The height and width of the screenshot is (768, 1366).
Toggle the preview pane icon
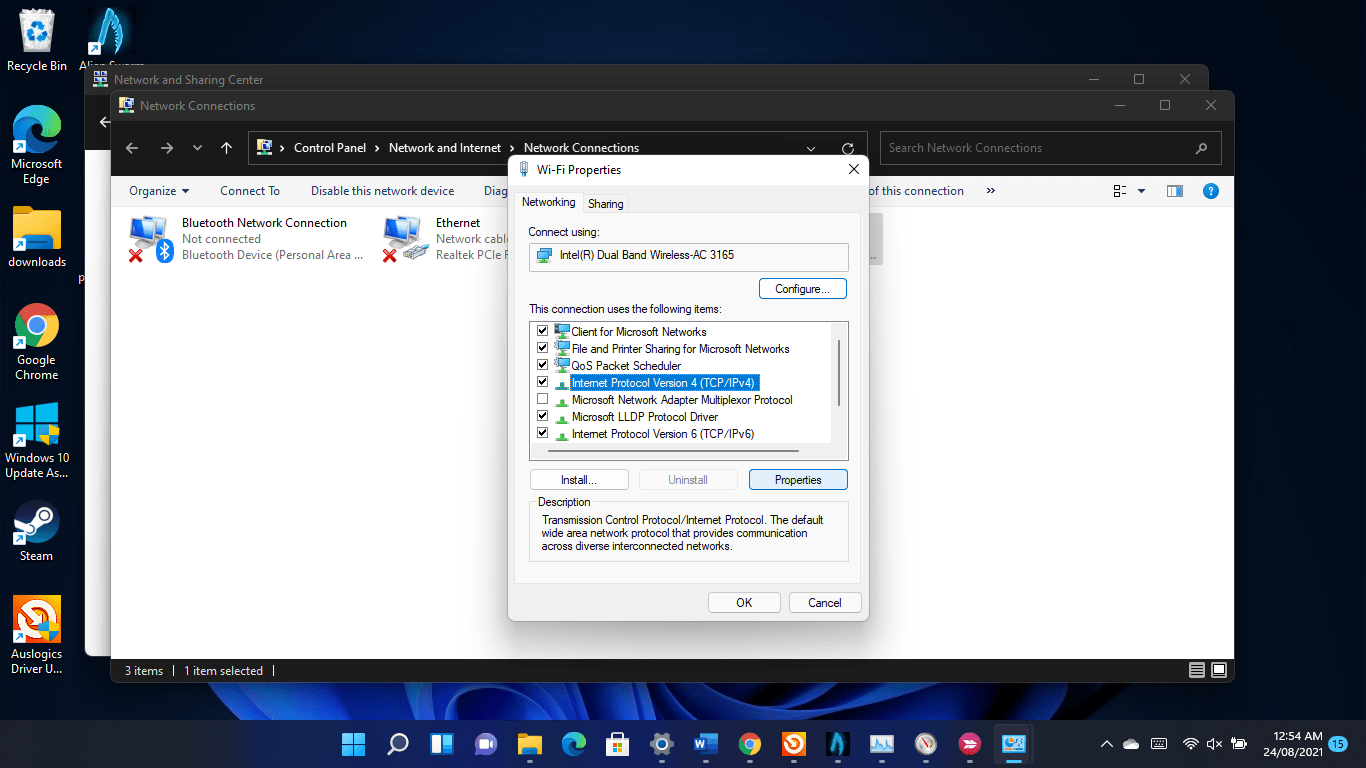click(x=1175, y=191)
